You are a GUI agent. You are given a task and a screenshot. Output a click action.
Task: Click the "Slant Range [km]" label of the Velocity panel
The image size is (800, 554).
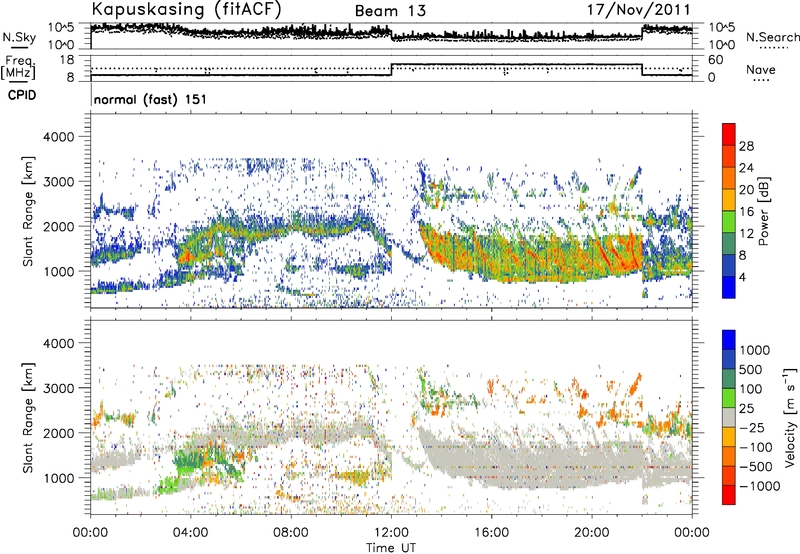coord(29,417)
